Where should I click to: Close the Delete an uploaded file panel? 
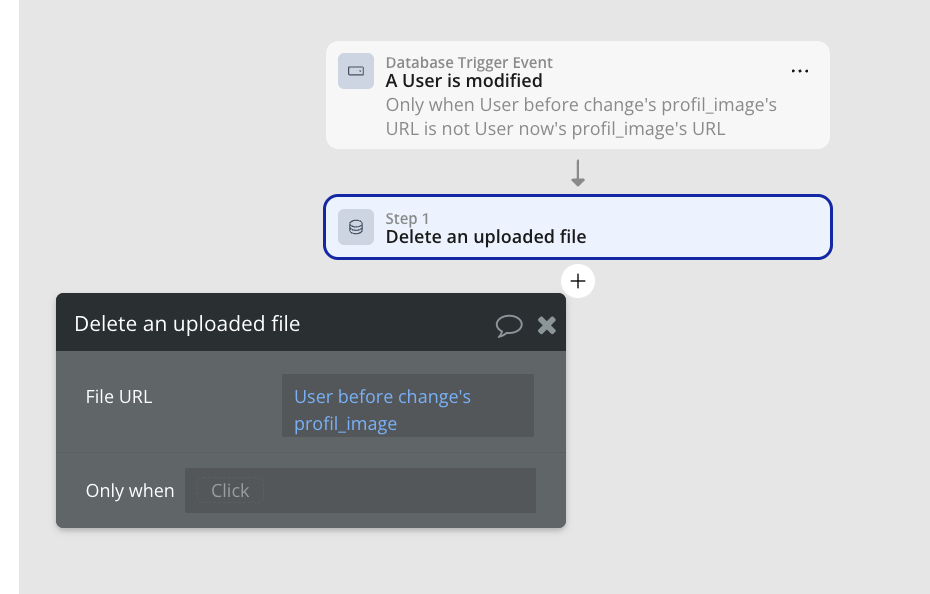(x=547, y=324)
